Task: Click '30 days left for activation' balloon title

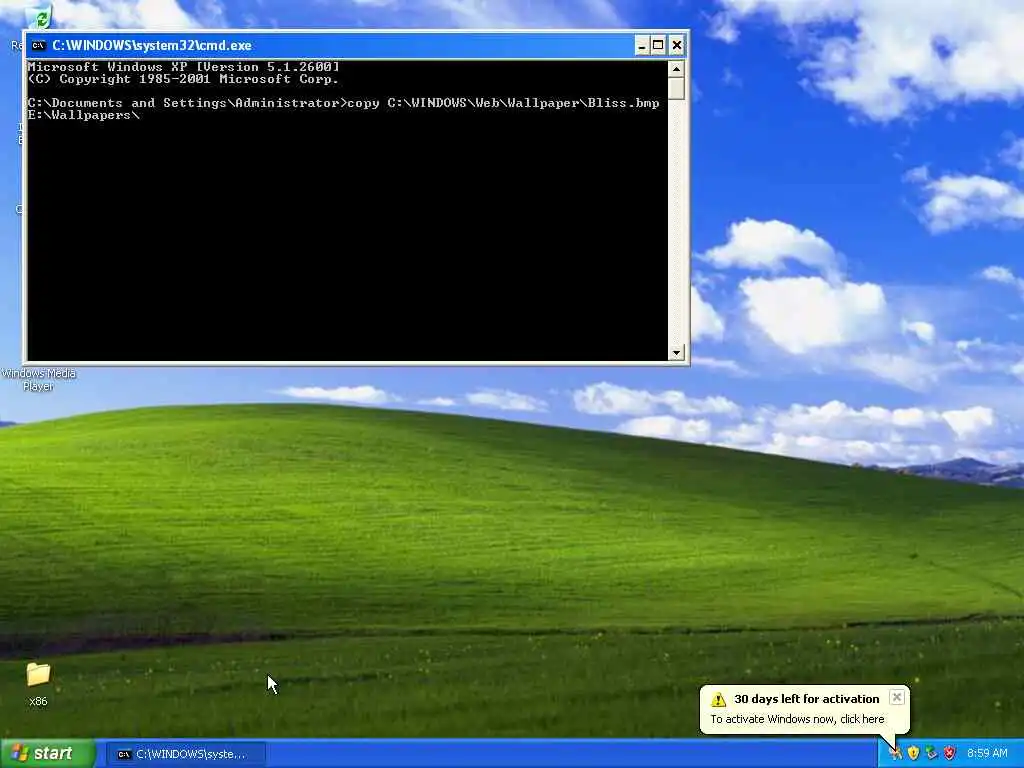Action: click(x=807, y=699)
